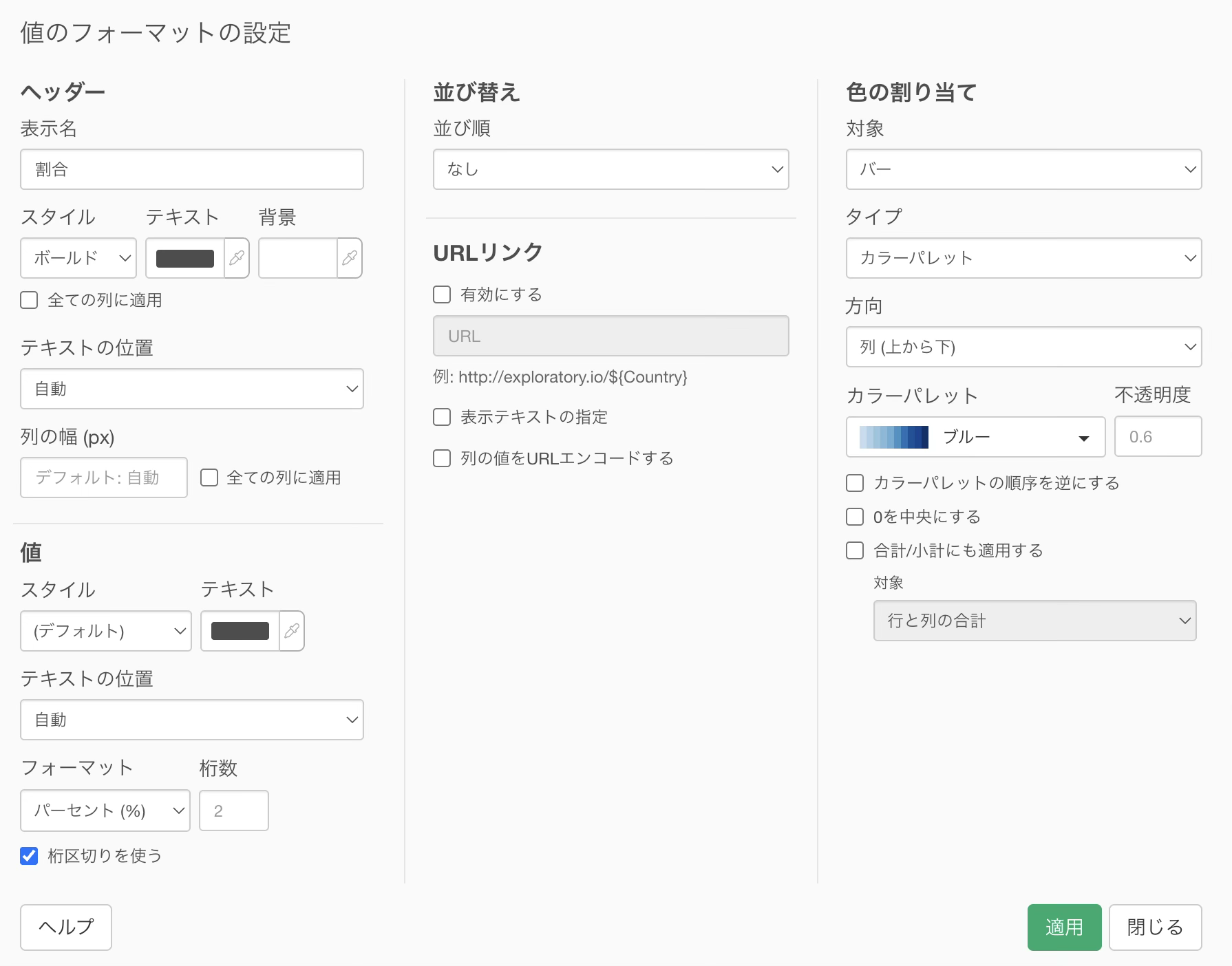This screenshot has width=1232, height=966.
Task: Click the URLリンク section heading
Action: tap(488, 253)
